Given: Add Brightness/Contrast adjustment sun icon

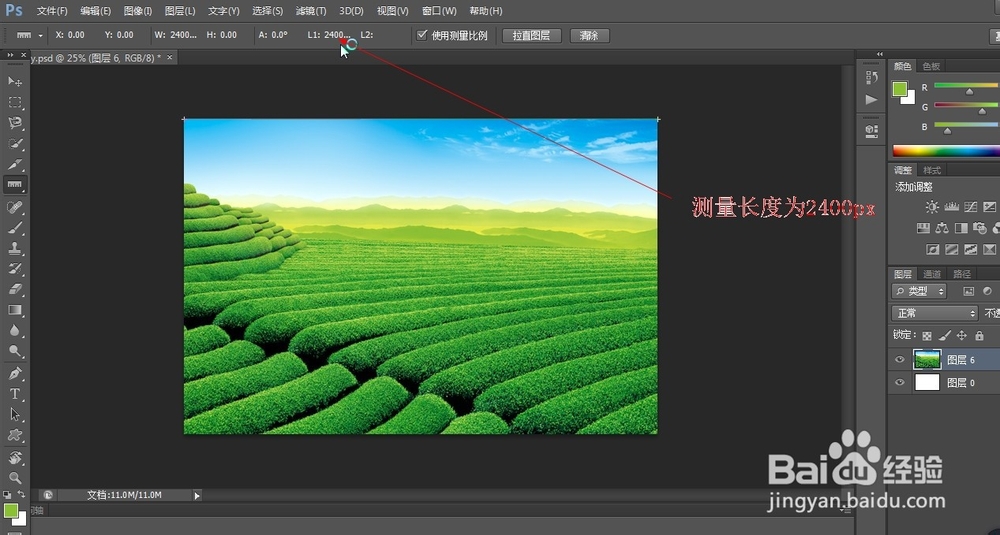Looking at the screenshot, I should click(x=932, y=207).
